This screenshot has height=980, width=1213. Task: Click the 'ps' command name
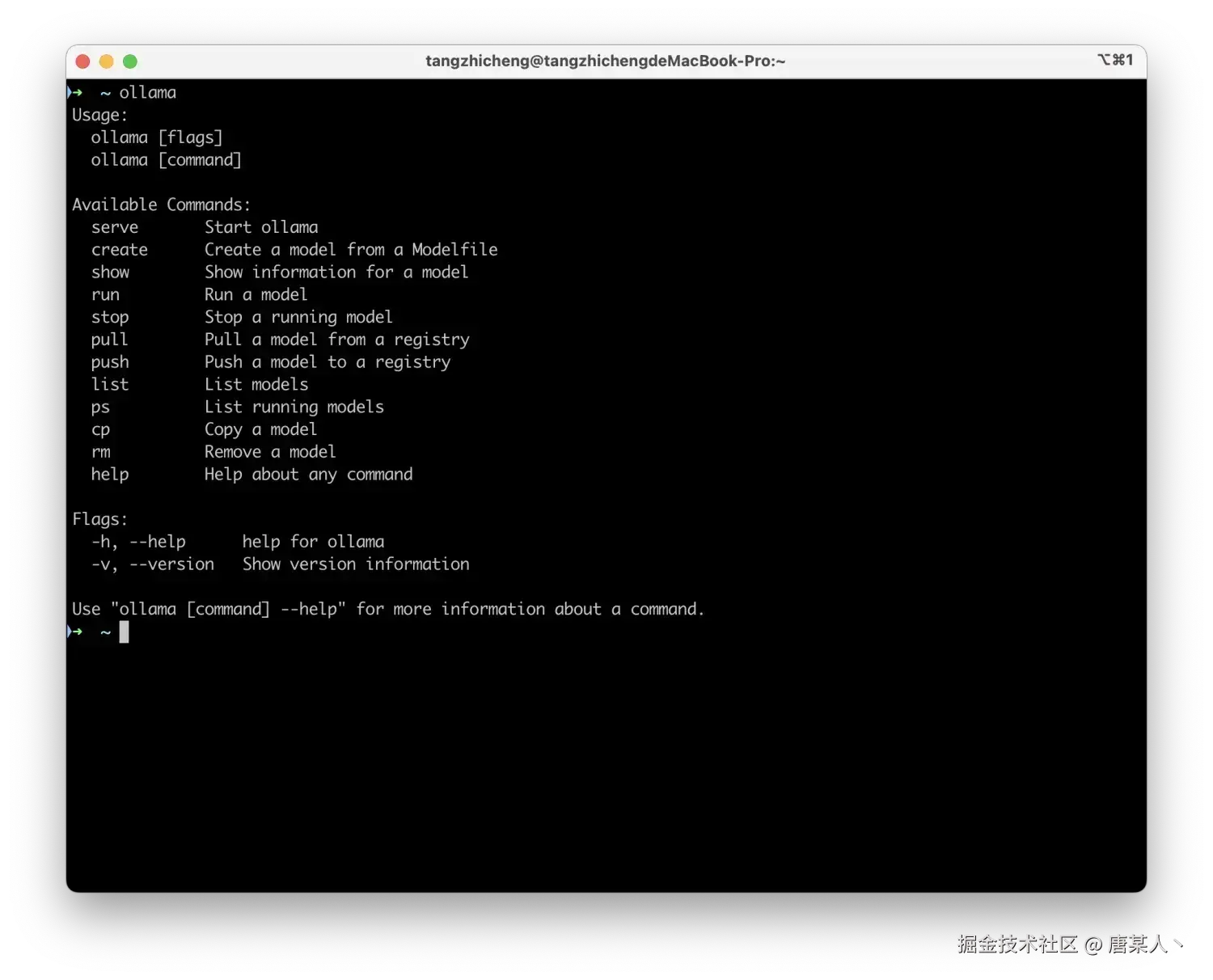[x=100, y=408]
